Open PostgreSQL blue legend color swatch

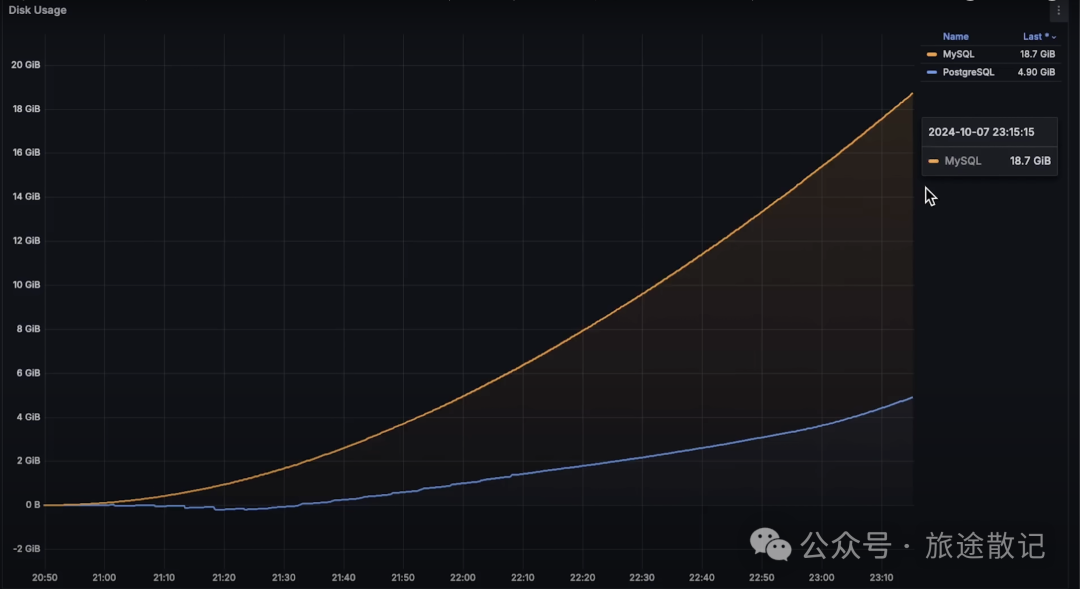point(932,72)
